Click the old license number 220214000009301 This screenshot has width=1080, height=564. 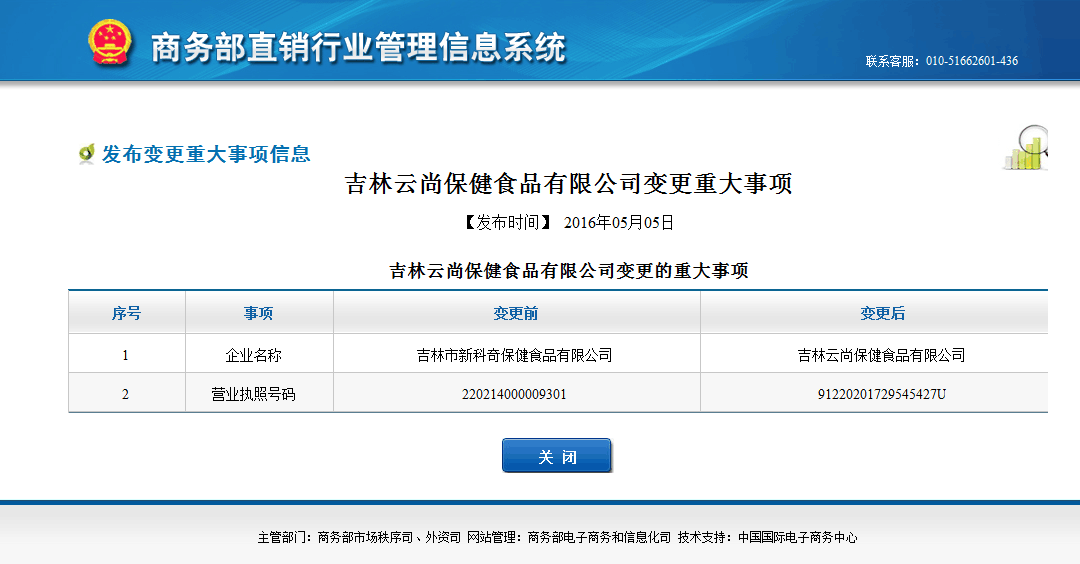(514, 394)
